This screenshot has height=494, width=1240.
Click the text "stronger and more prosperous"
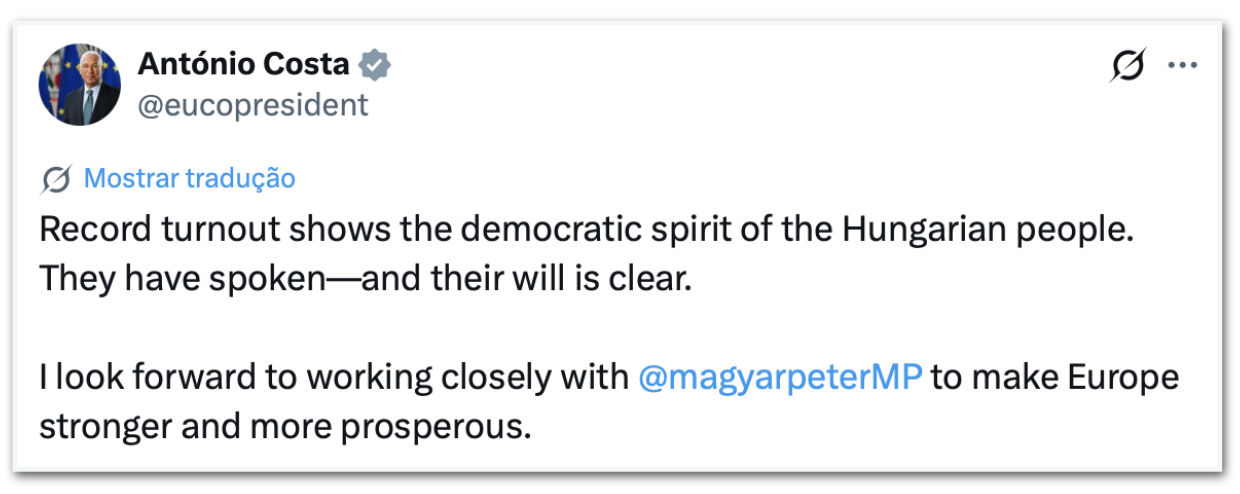coord(282,426)
